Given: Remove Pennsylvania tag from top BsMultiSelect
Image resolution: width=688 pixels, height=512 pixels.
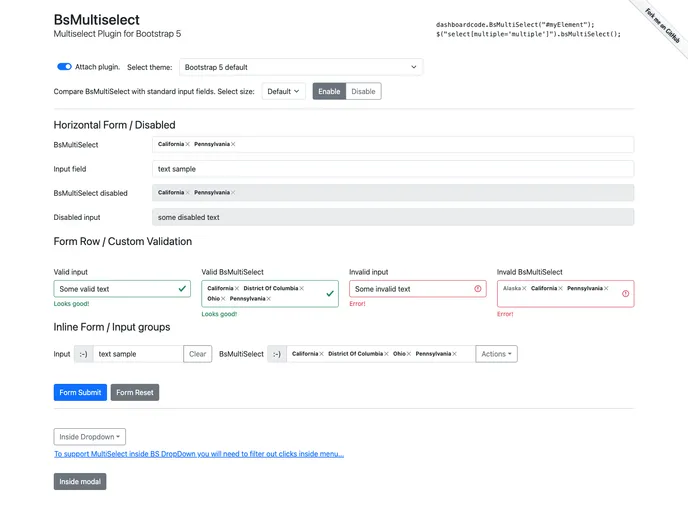Looking at the screenshot, I should click(x=233, y=144).
